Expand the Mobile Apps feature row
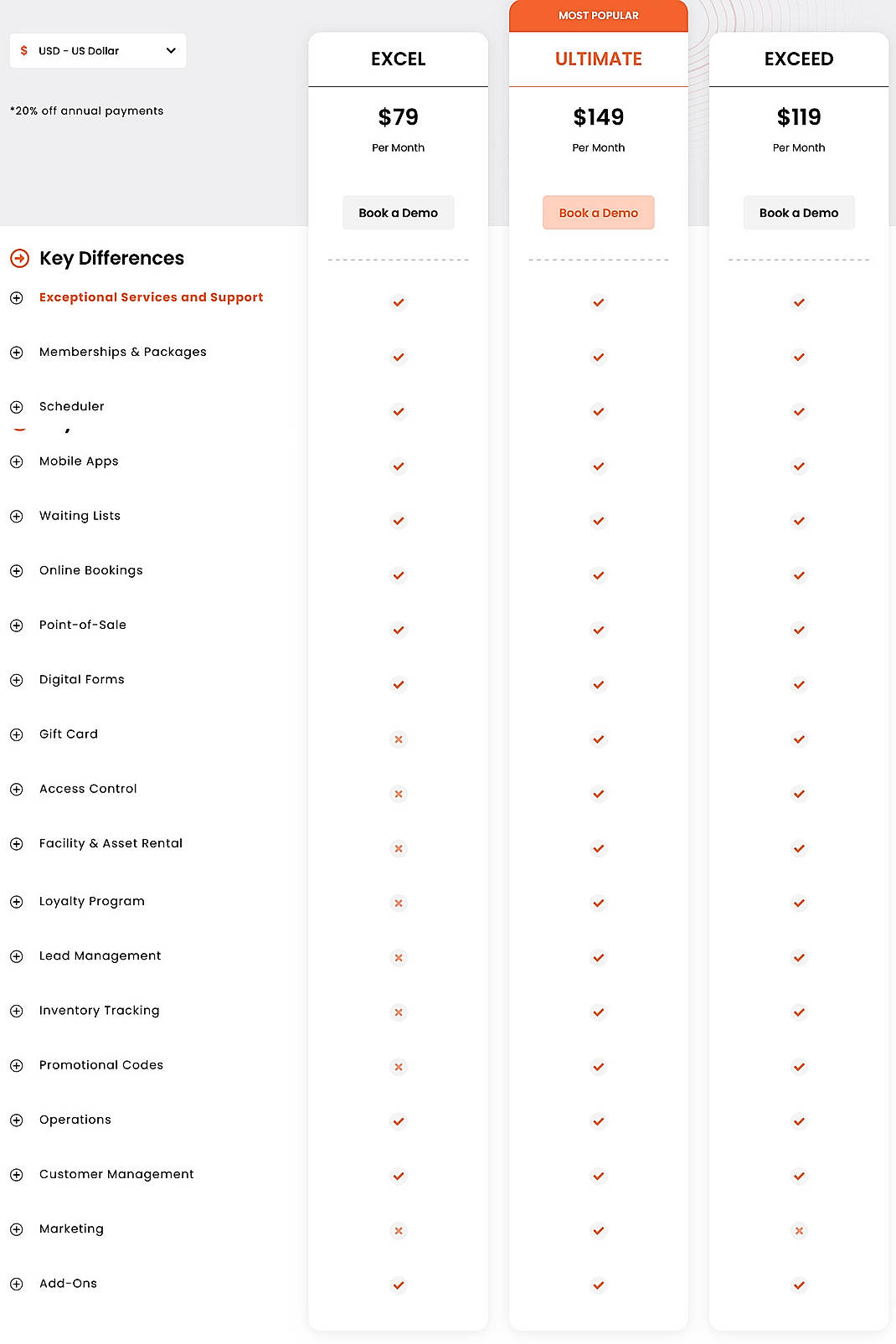This screenshot has width=896, height=1344. click(x=16, y=461)
